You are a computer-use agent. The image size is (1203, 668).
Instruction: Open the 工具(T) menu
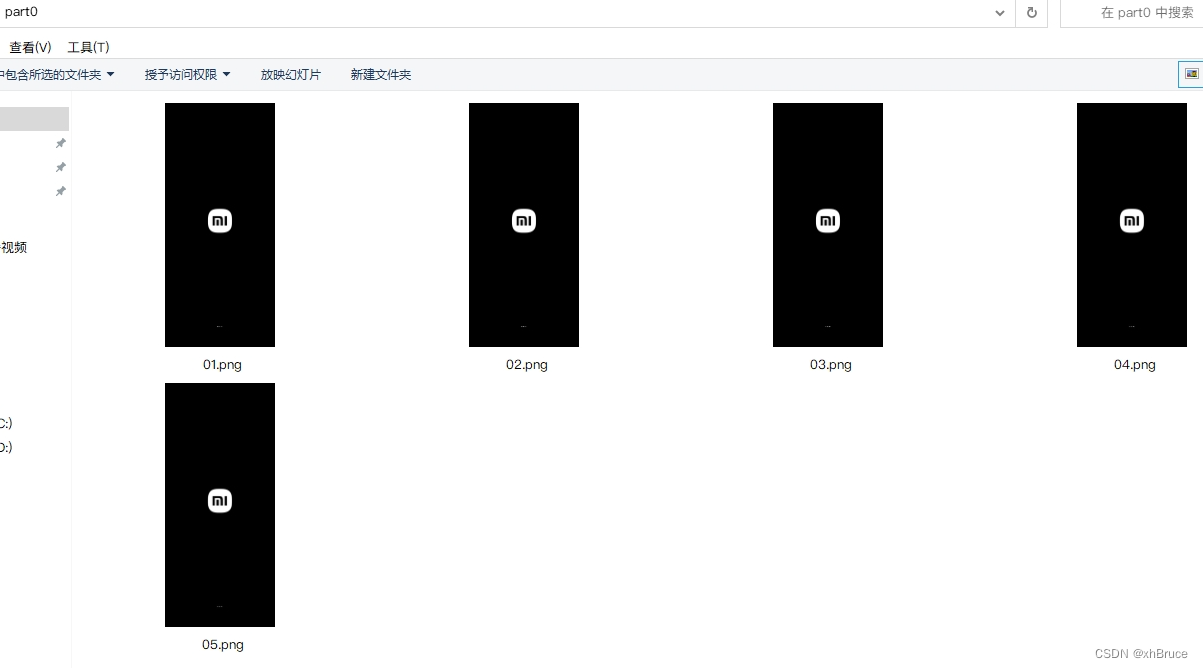(88, 47)
